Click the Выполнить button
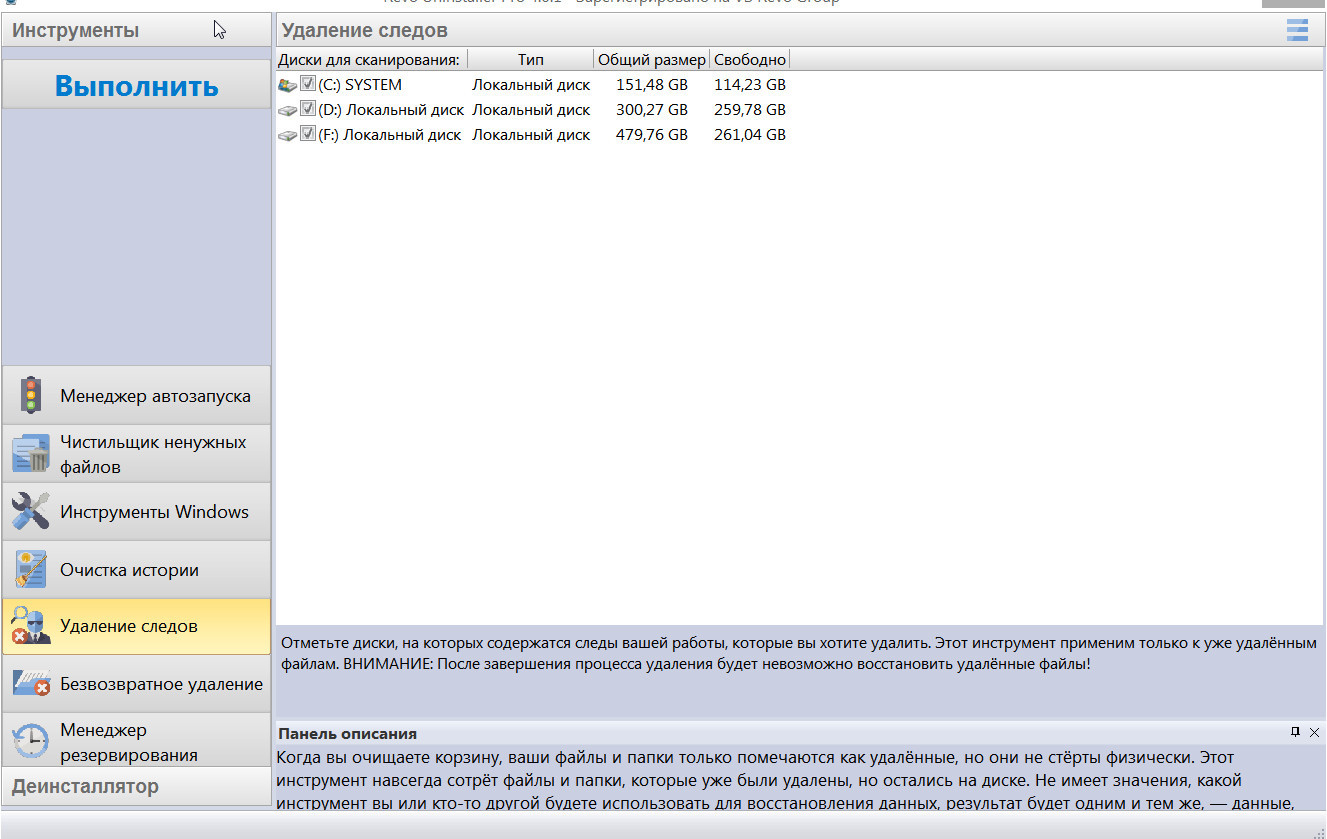This screenshot has height=839, width=1327. pos(136,85)
